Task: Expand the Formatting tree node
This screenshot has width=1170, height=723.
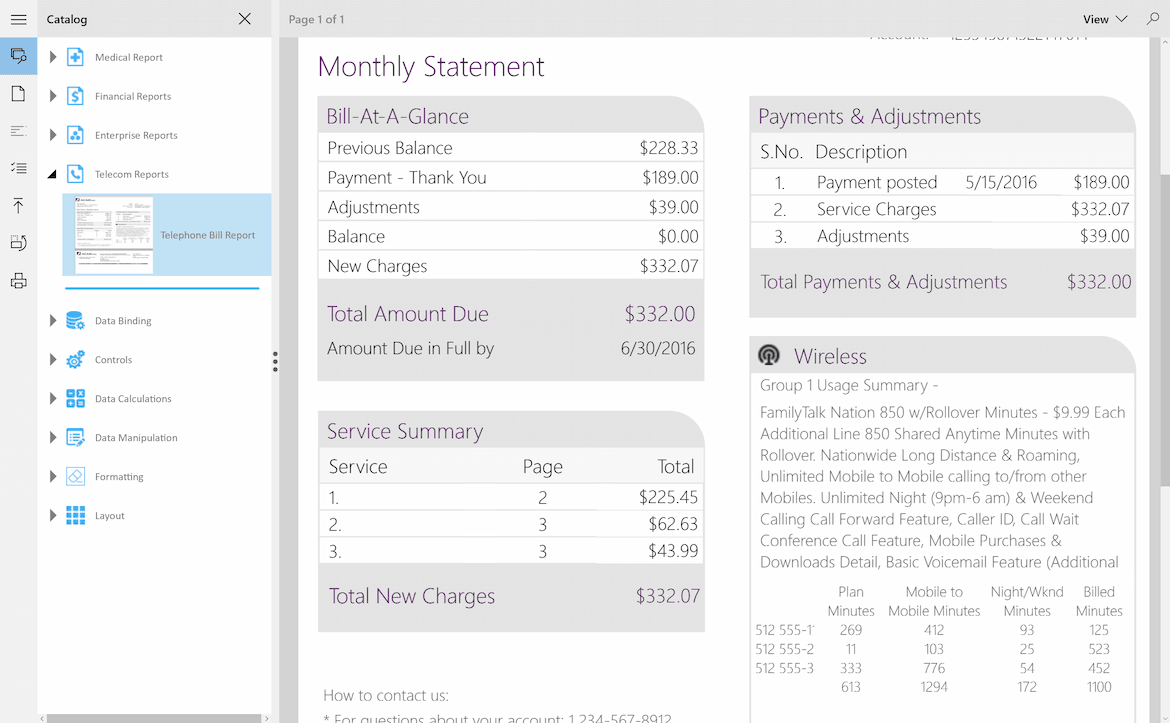Action: coord(53,476)
